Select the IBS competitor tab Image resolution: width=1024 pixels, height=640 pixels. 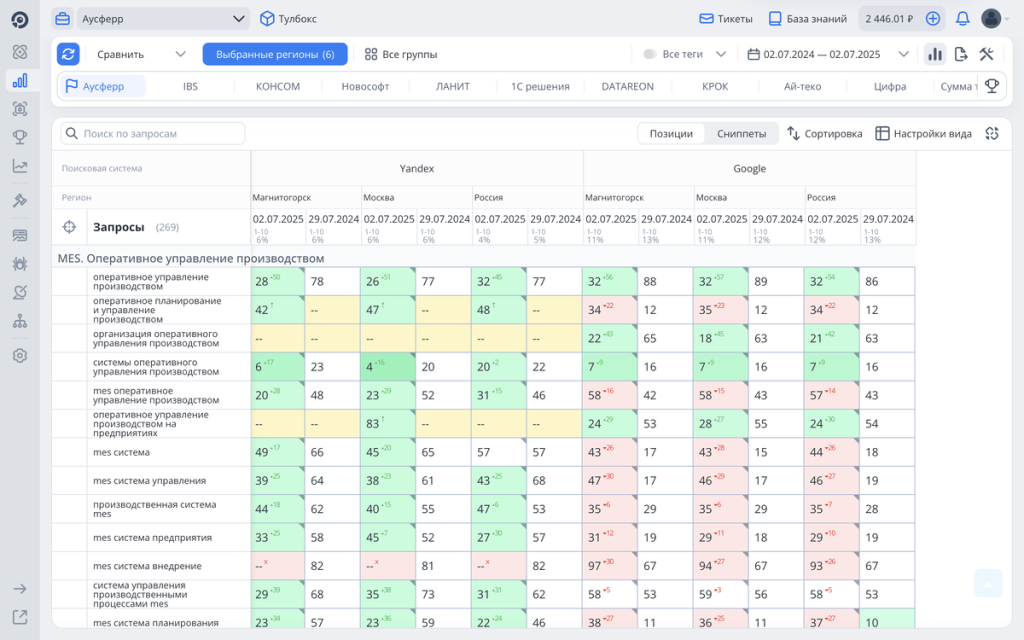(x=190, y=86)
